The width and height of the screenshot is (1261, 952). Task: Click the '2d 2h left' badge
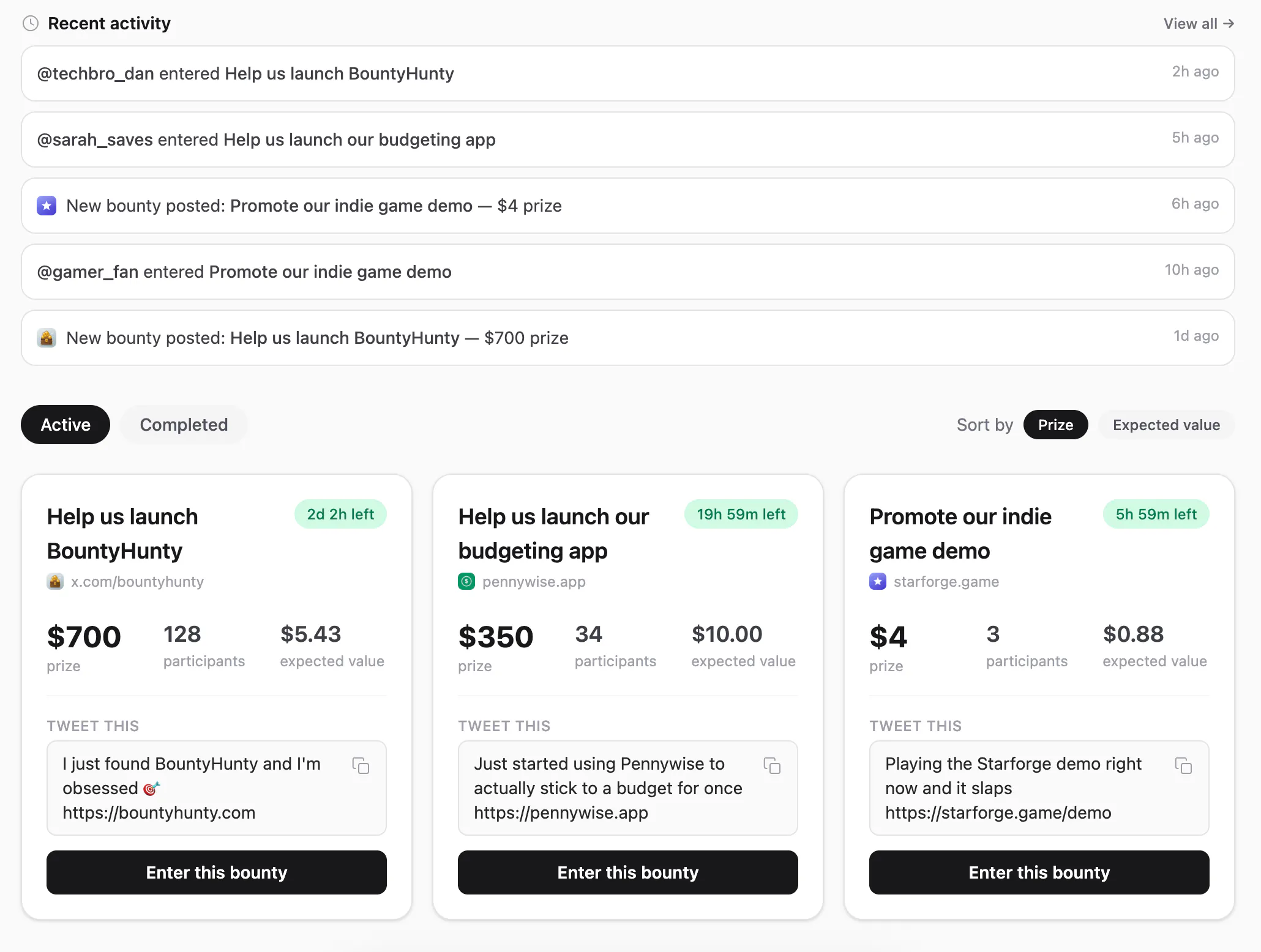click(x=340, y=514)
